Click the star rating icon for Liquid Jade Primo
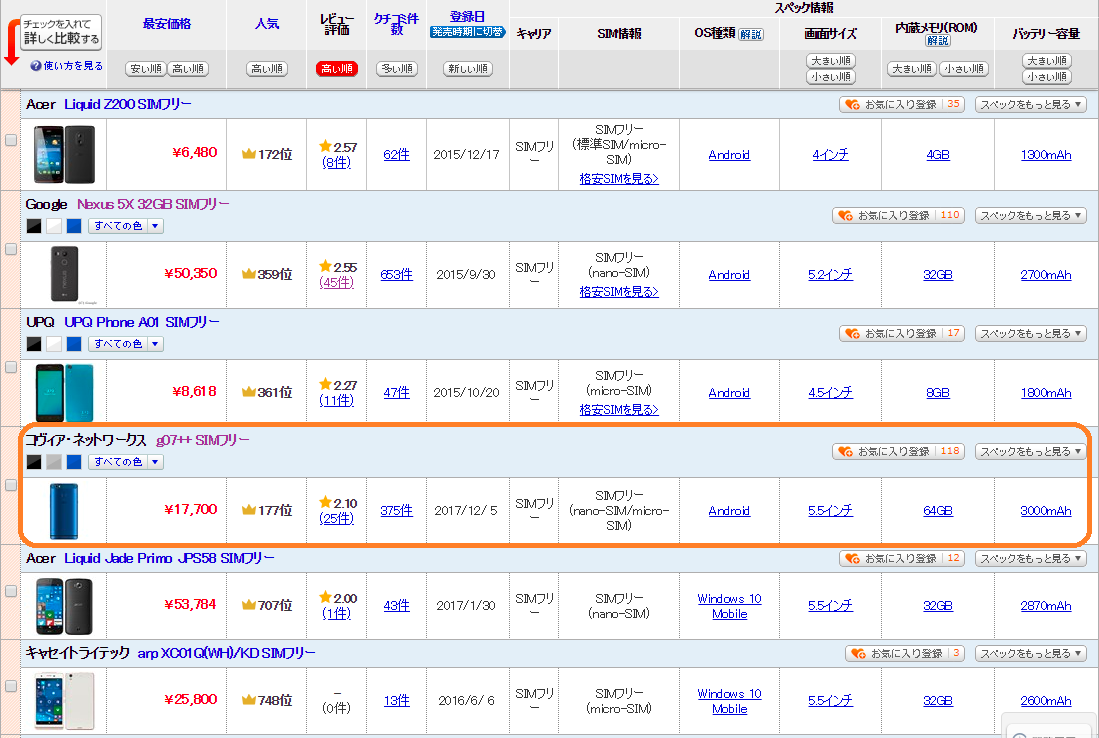This screenshot has height=738, width=1099. click(325, 598)
